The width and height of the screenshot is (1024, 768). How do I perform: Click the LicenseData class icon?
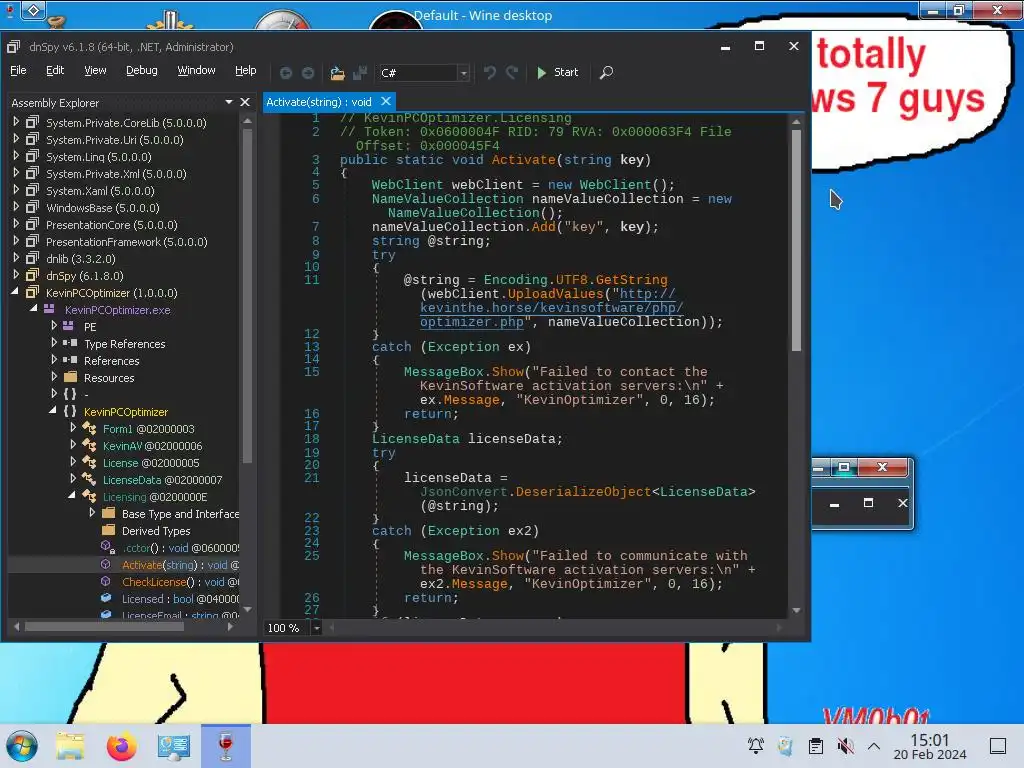[89, 479]
